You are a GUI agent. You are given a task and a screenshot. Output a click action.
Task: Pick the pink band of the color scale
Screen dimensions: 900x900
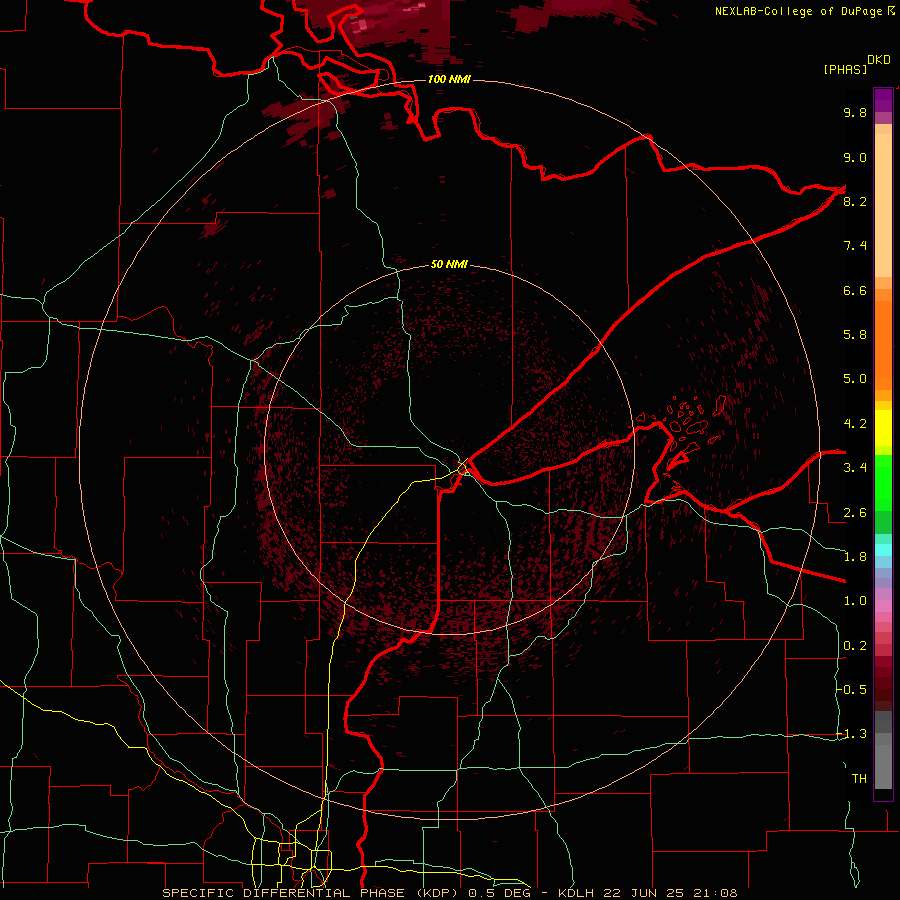pos(883,606)
